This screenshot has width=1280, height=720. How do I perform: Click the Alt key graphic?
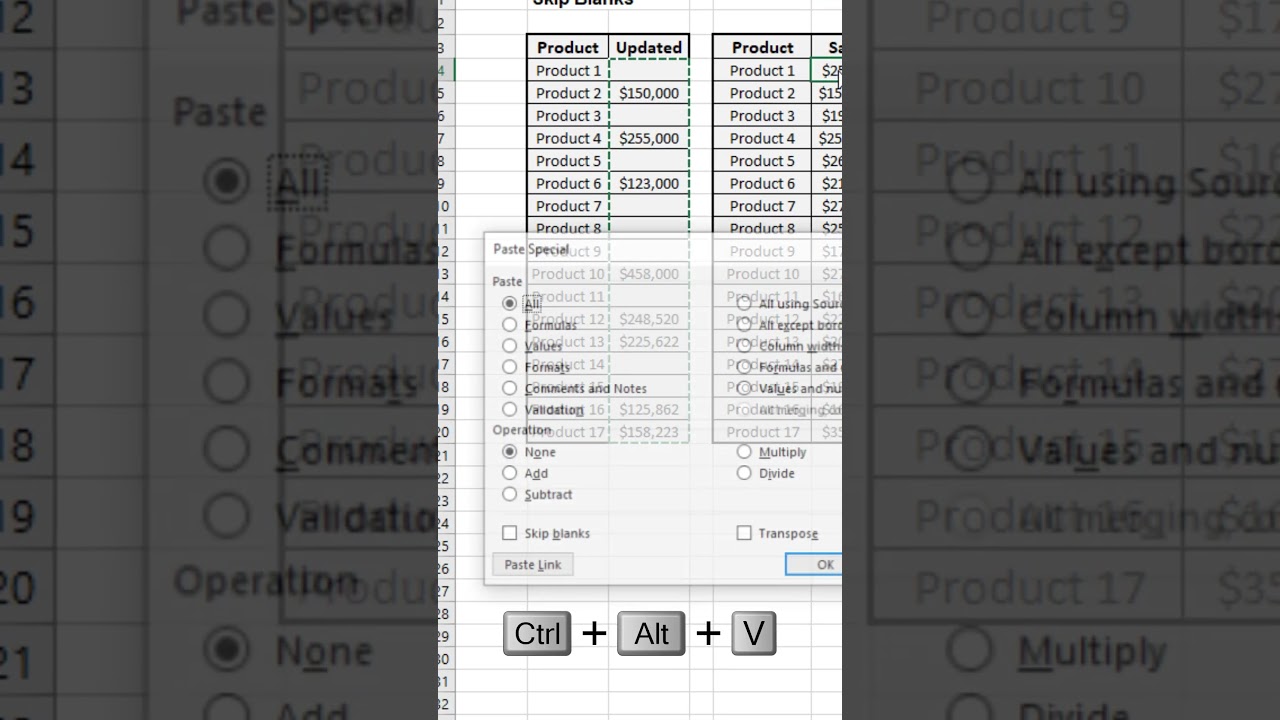(x=651, y=633)
